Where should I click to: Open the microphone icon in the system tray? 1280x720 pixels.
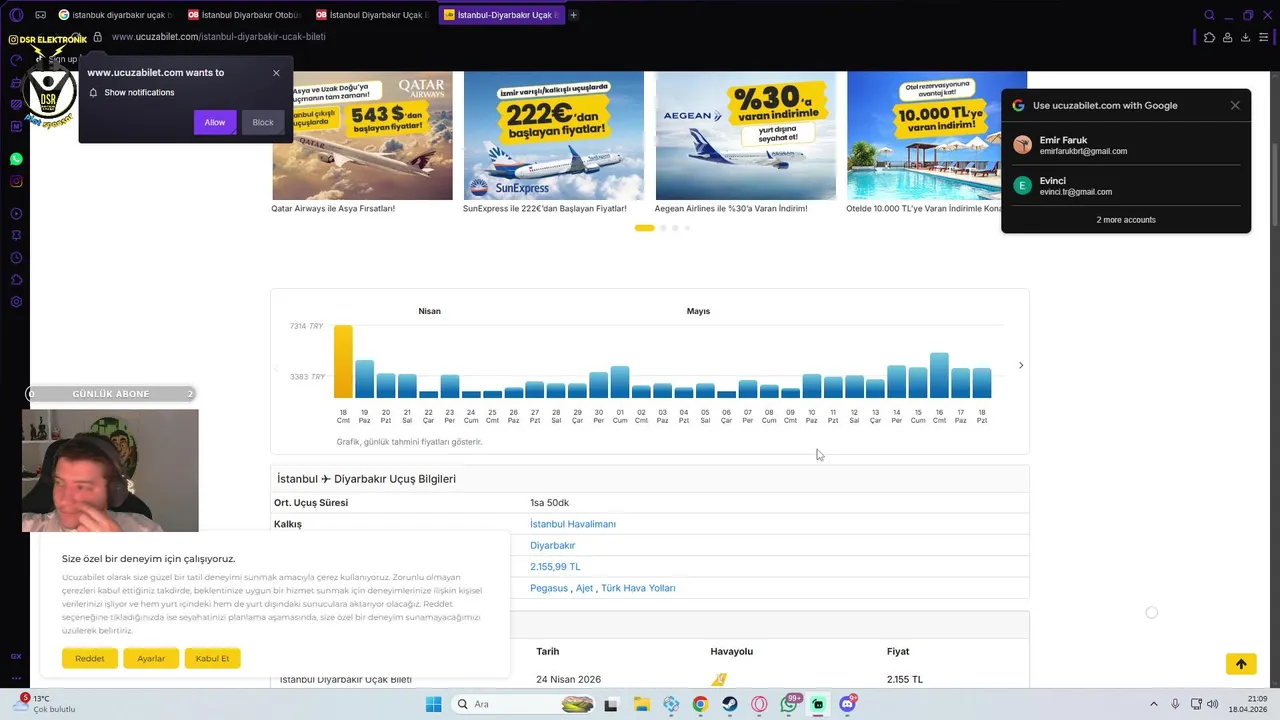pos(1175,704)
